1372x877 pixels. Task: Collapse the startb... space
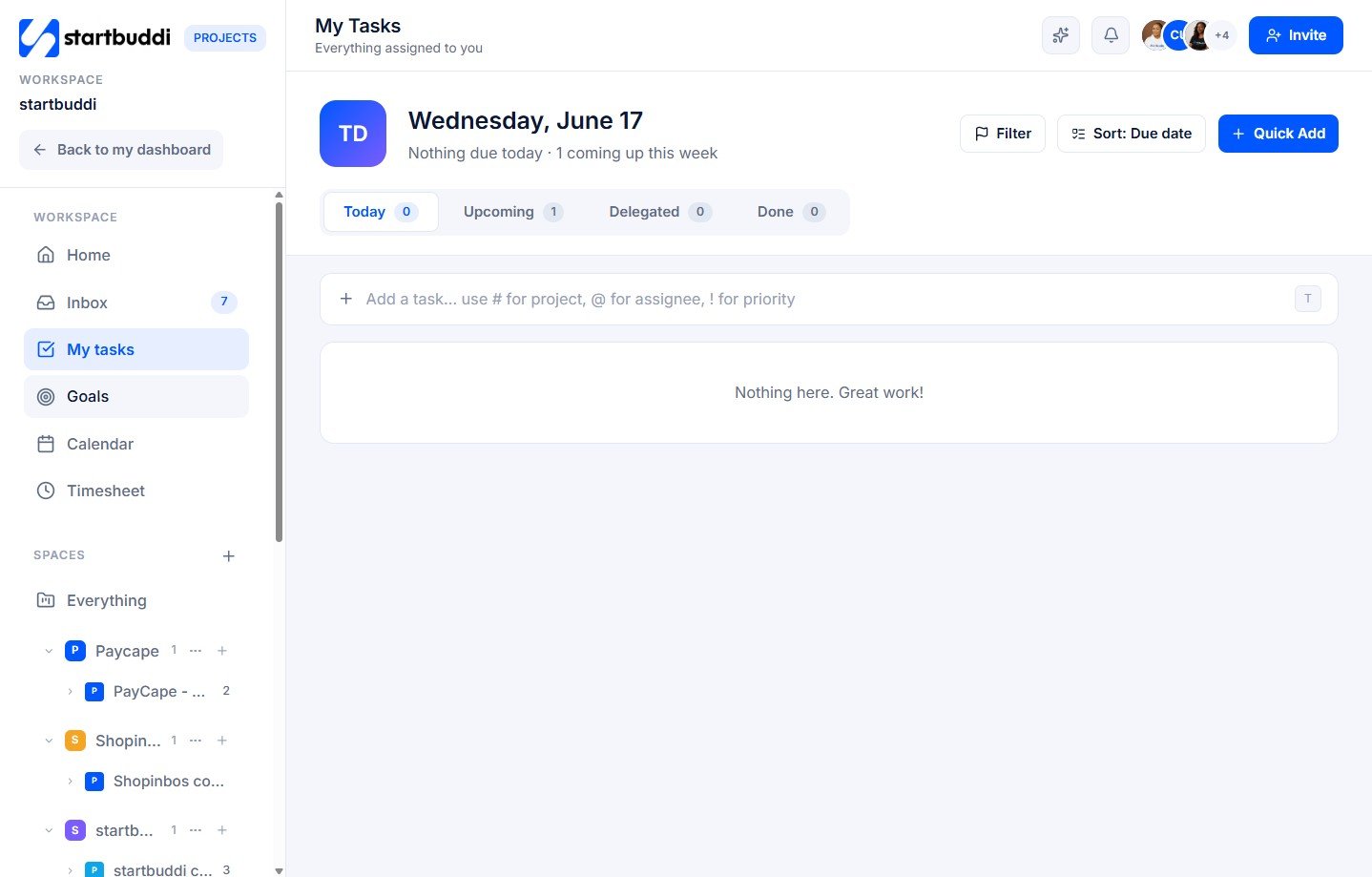click(x=49, y=830)
